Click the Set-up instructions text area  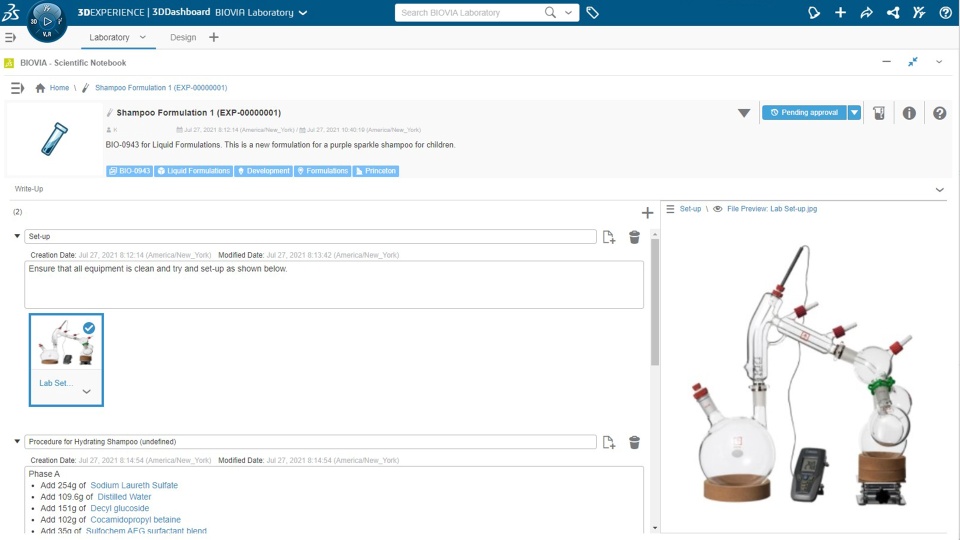point(334,285)
